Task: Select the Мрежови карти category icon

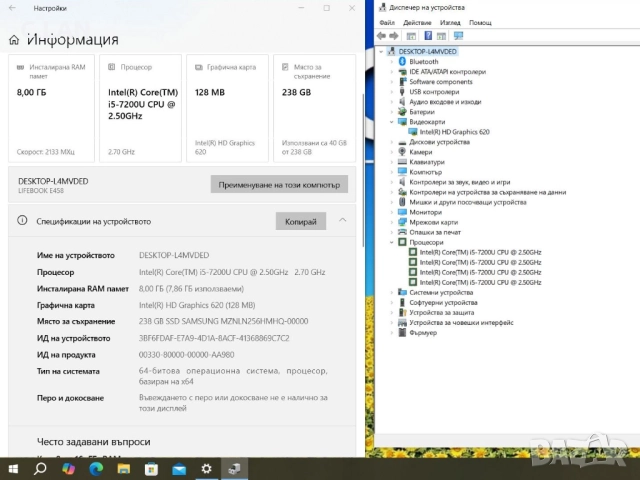Action: 402,222
